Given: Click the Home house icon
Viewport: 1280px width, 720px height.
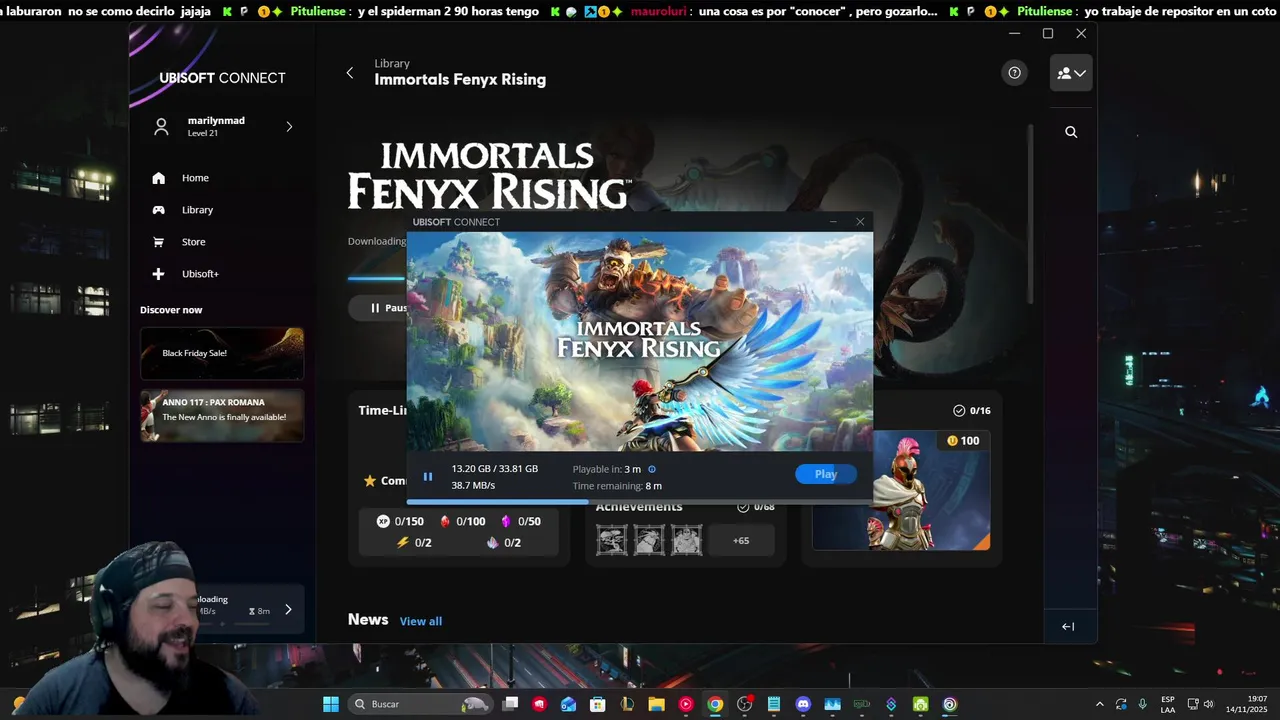Looking at the screenshot, I should tap(158, 178).
